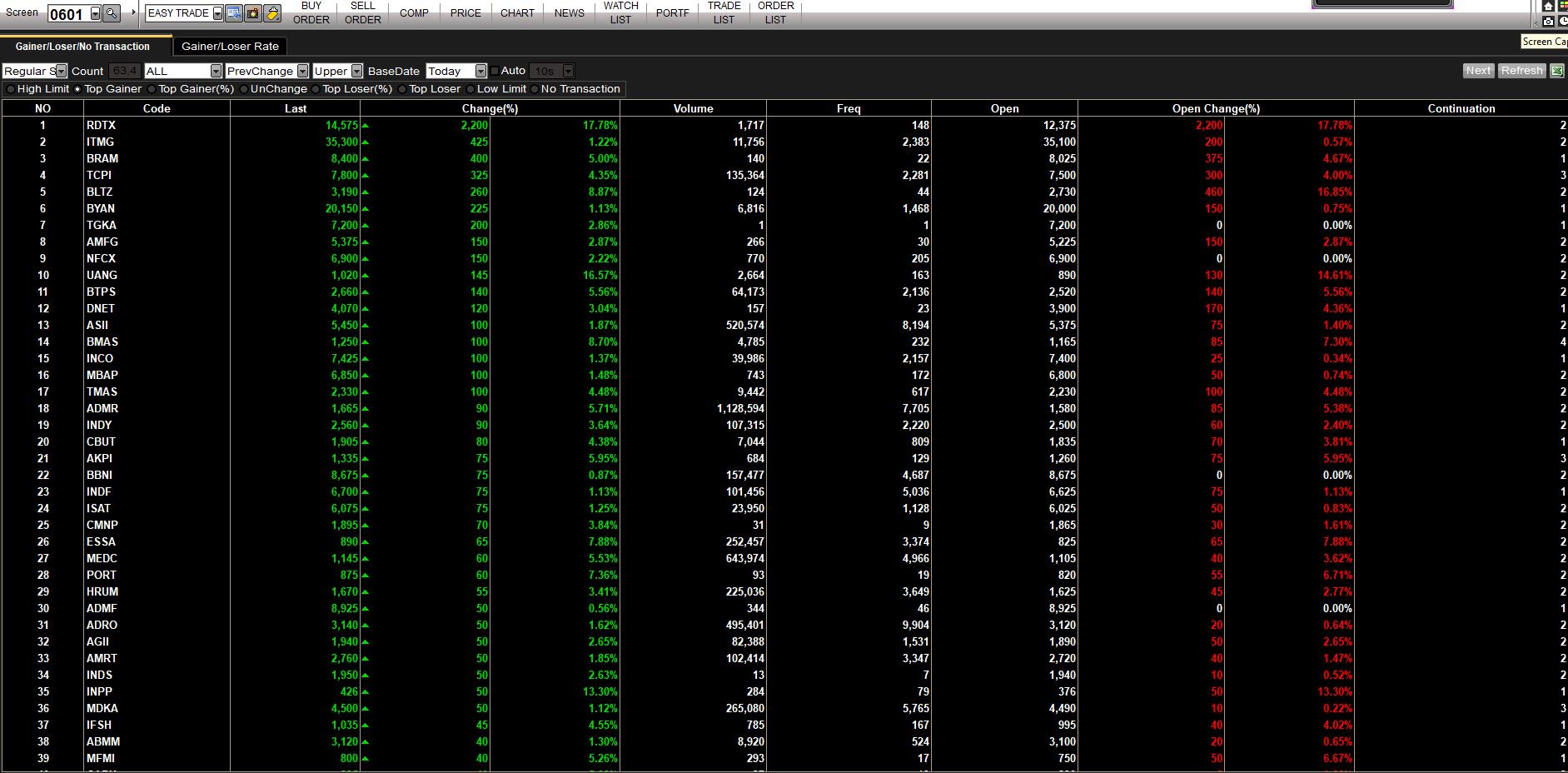This screenshot has height=773, width=1568.
Task: Select the Top Gainer radio button
Action: point(77,89)
